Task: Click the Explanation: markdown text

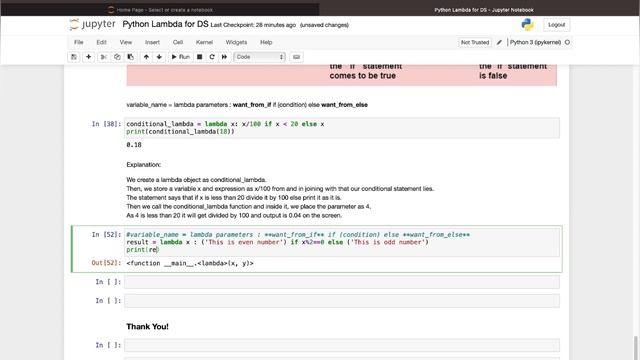Action: pos(144,165)
